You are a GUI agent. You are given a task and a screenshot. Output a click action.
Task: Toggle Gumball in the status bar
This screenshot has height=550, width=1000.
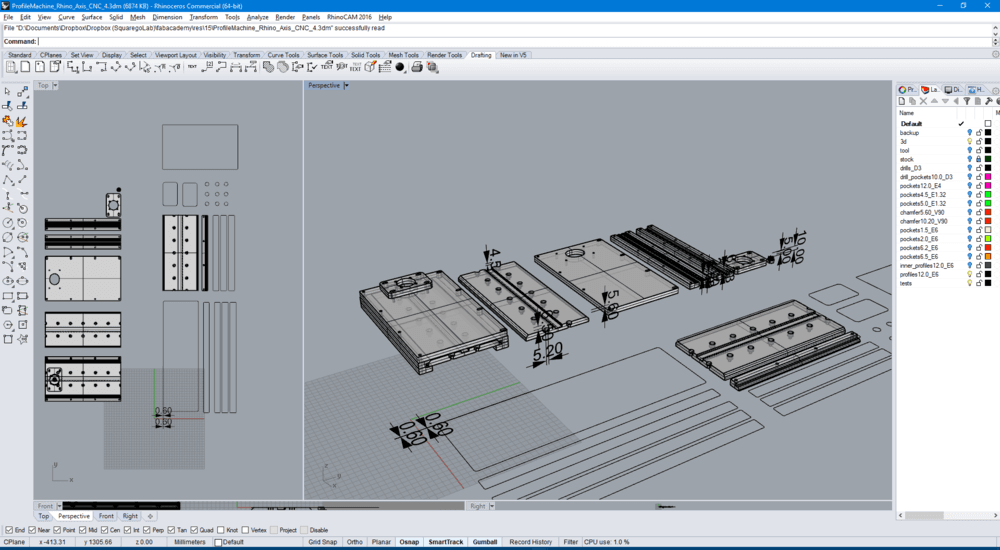pos(485,542)
